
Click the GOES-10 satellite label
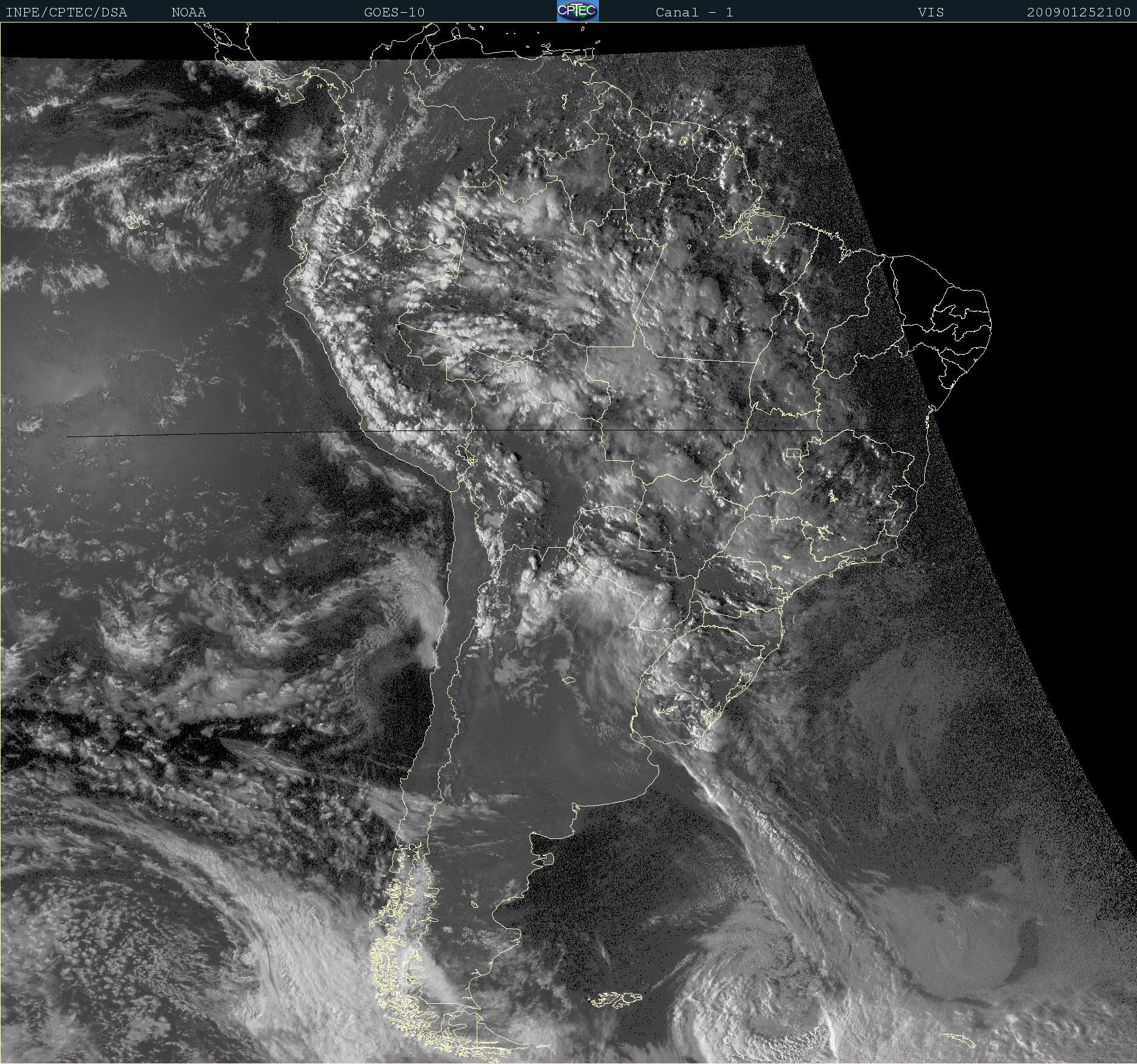(x=394, y=13)
